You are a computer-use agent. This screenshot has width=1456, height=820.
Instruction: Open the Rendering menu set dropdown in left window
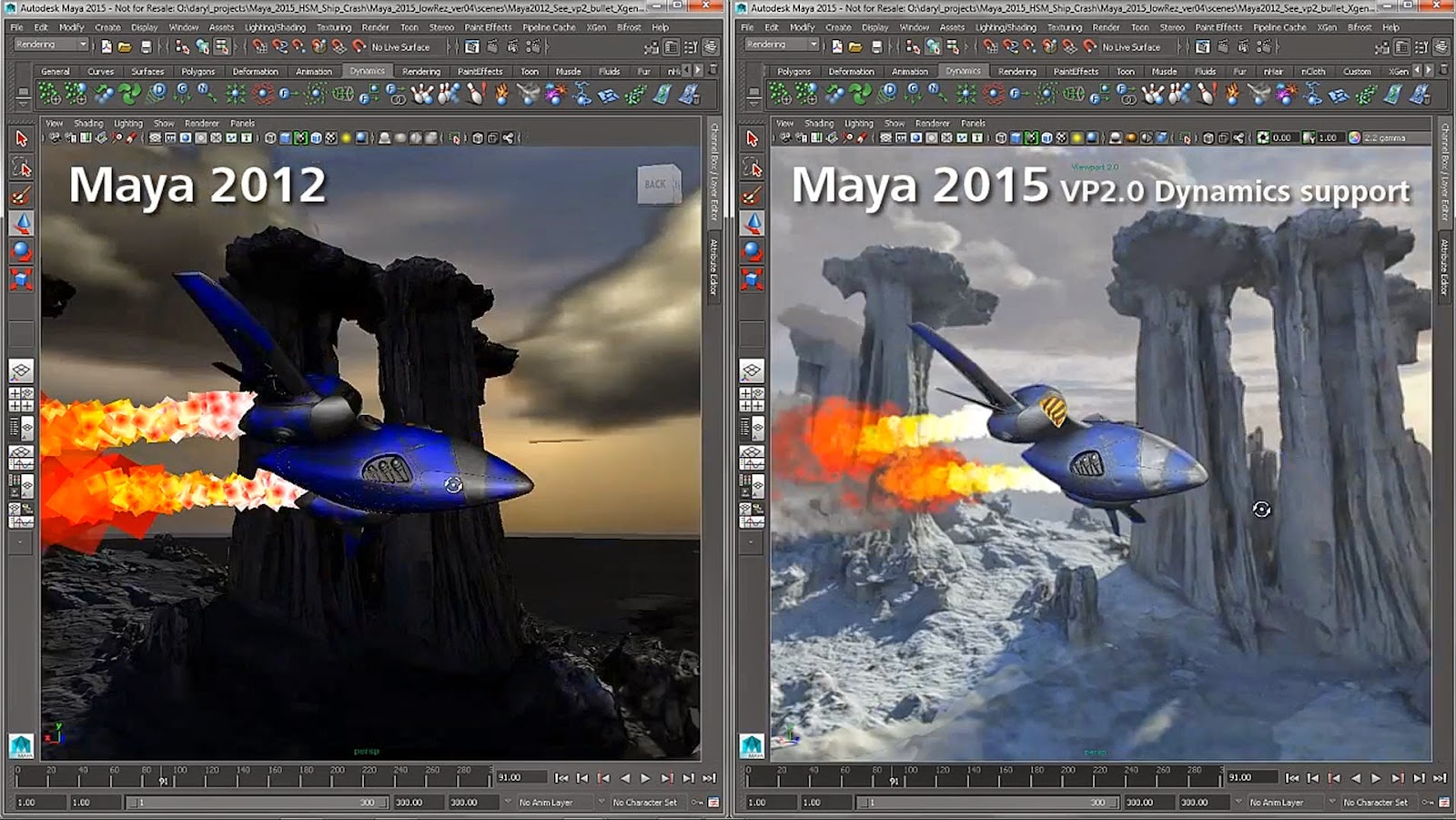coord(52,46)
